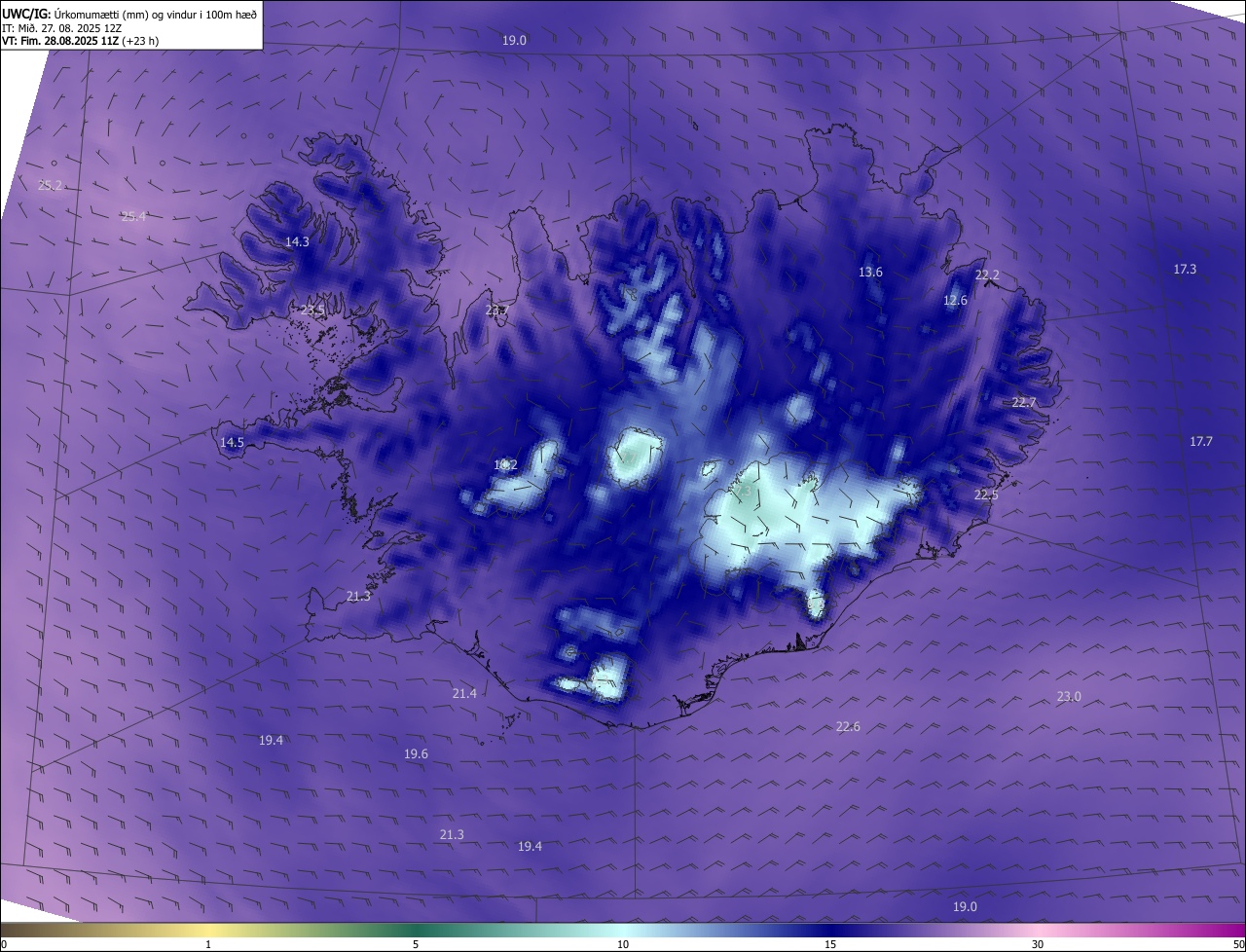1246x952 pixels.
Task: Click the 25.4 value label
Action: click(134, 216)
